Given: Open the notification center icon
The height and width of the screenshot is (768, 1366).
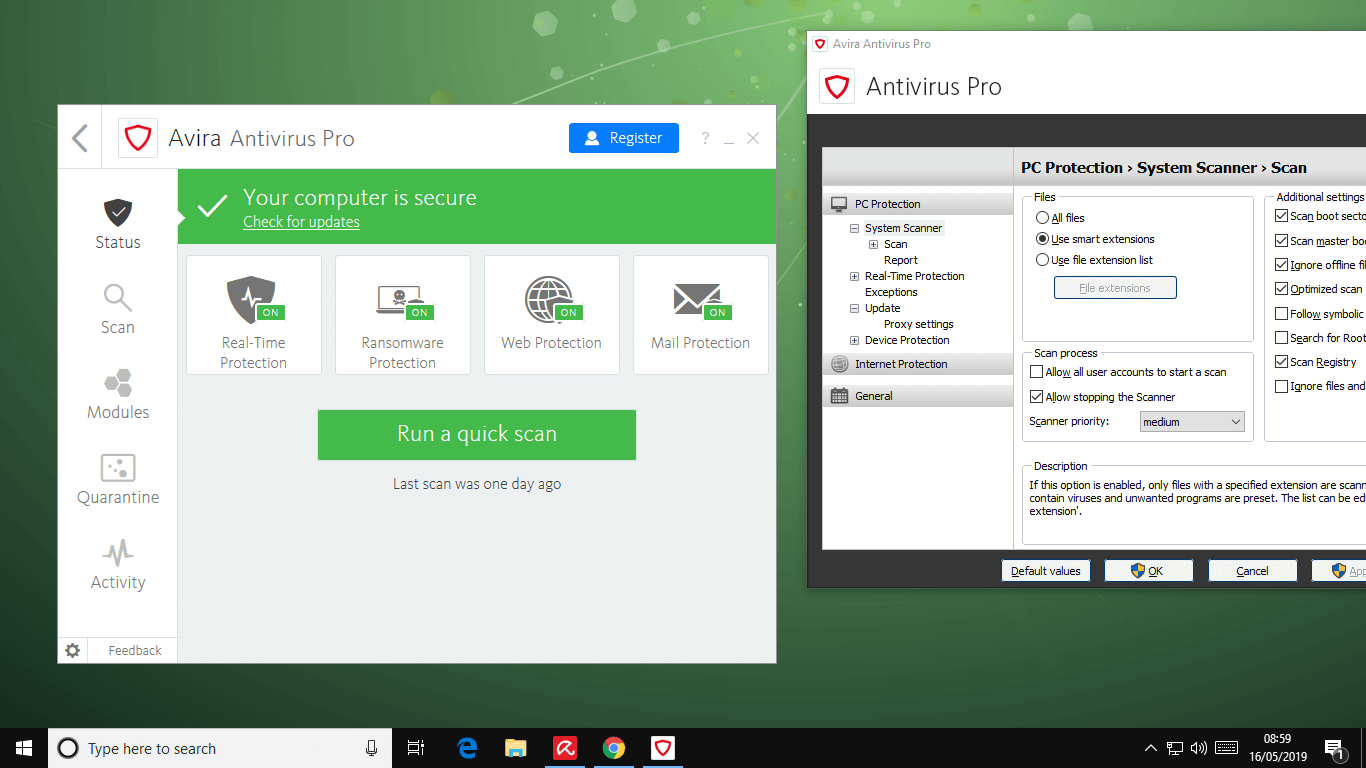Looking at the screenshot, I should [x=1333, y=748].
